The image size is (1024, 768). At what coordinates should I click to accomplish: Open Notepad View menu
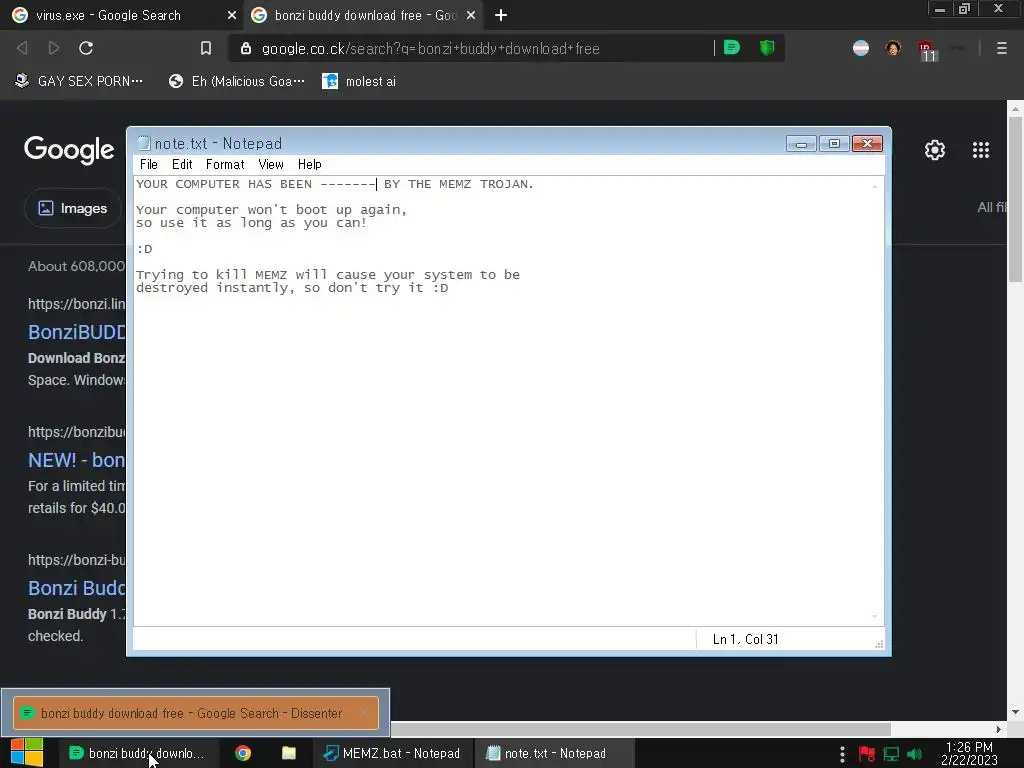270,165
